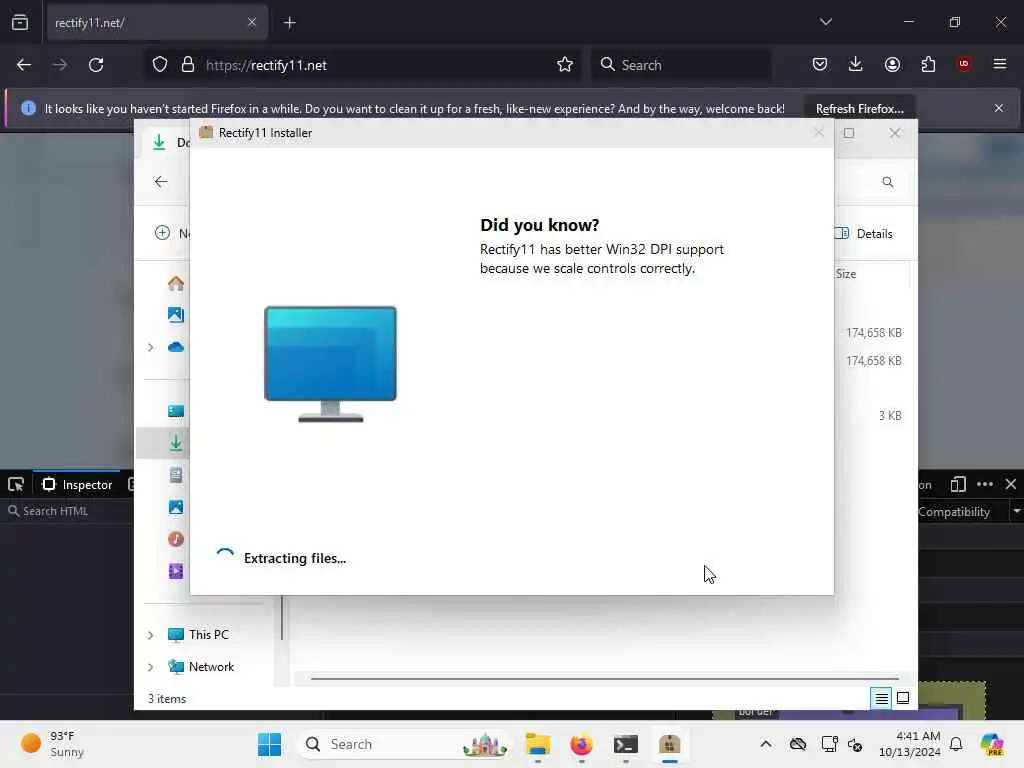Click the Firefox Search box
This screenshot has width=1024, height=768.
682,65
